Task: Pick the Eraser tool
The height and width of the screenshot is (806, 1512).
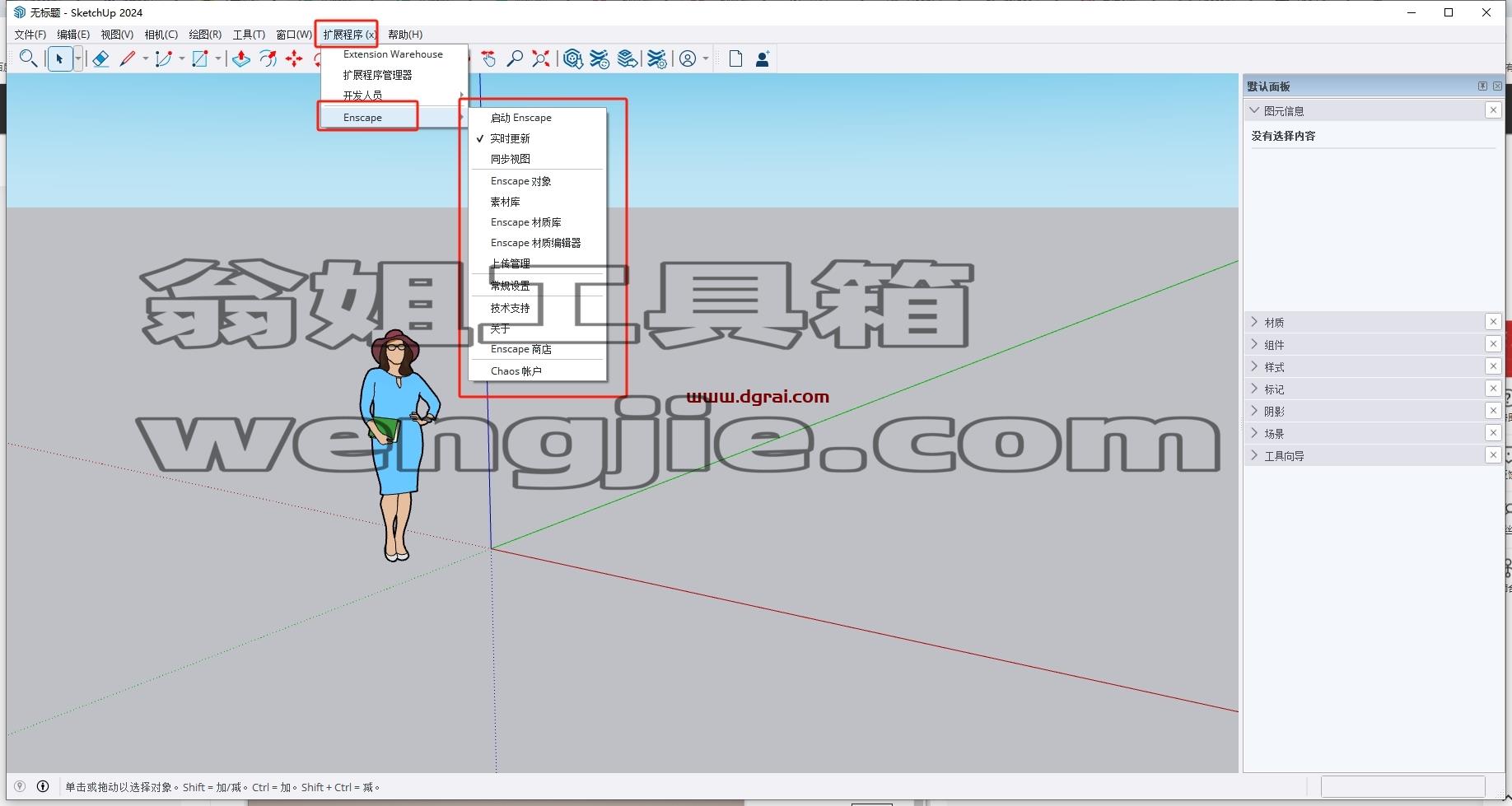Action: pos(100,58)
